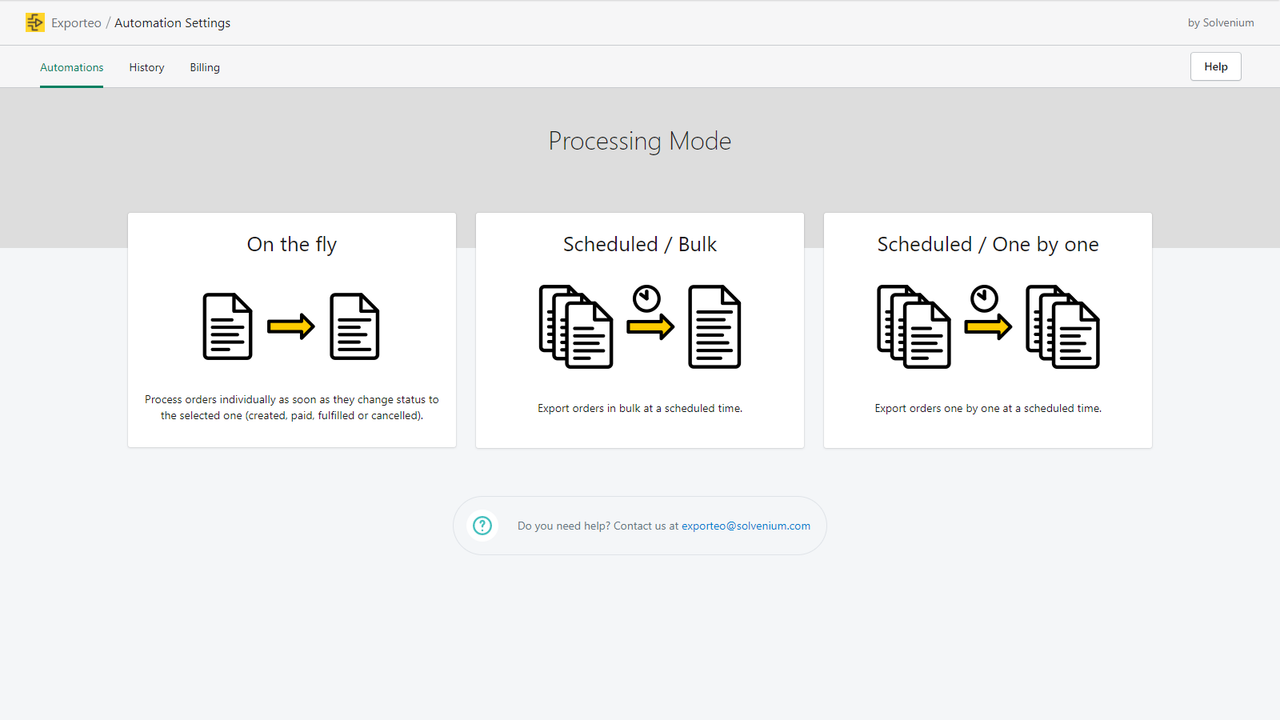Image resolution: width=1280 pixels, height=720 pixels.
Task: Click the Automations tab
Action: (x=71, y=67)
